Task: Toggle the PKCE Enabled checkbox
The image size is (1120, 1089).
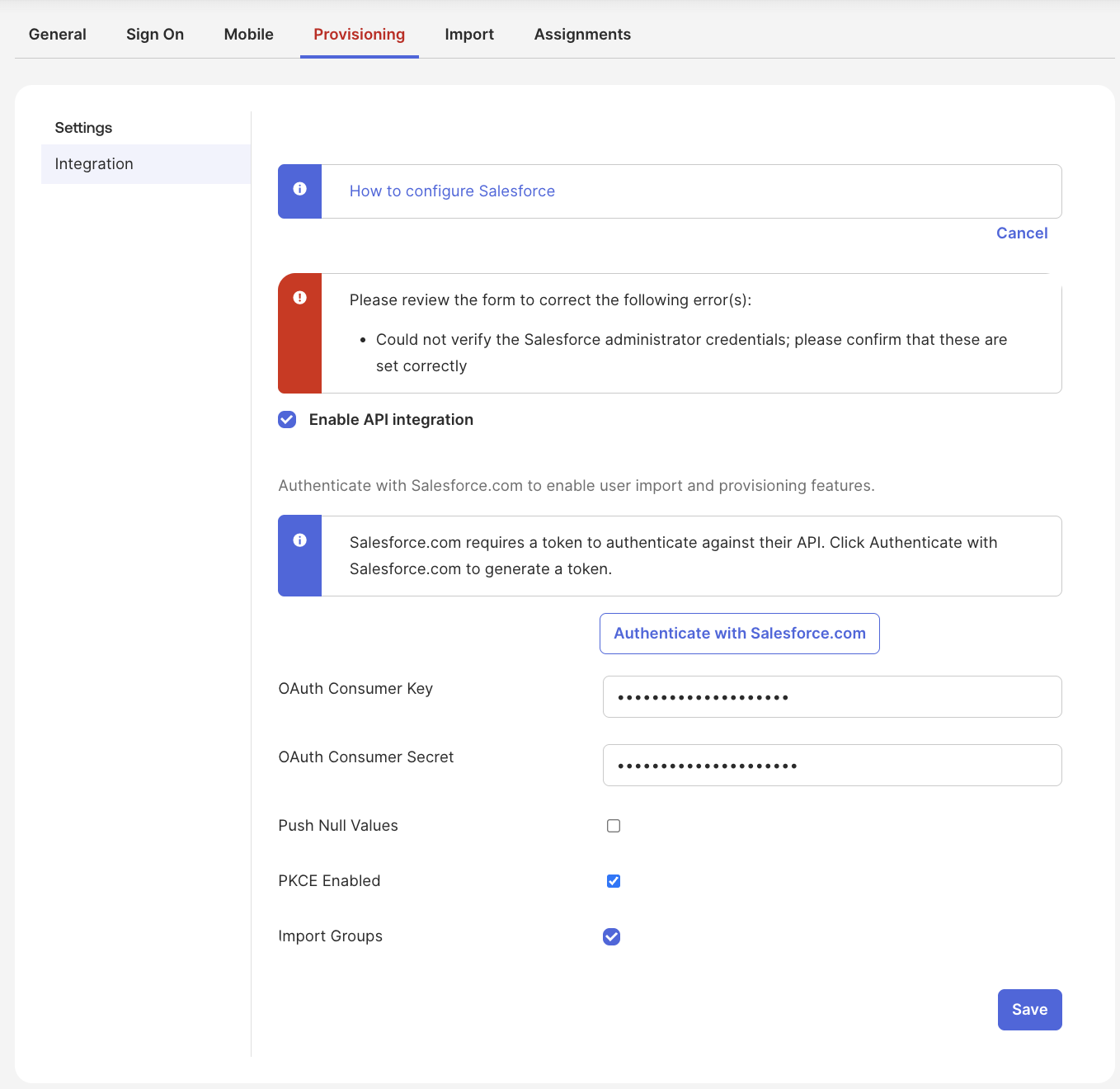Action: pos(614,881)
